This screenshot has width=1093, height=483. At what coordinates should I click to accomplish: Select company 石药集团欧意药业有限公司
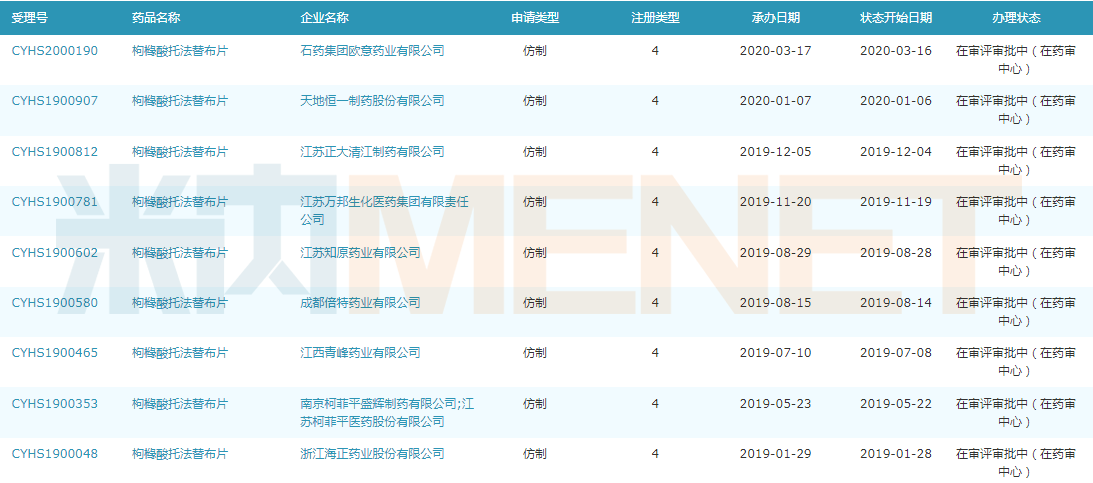[x=372, y=51]
